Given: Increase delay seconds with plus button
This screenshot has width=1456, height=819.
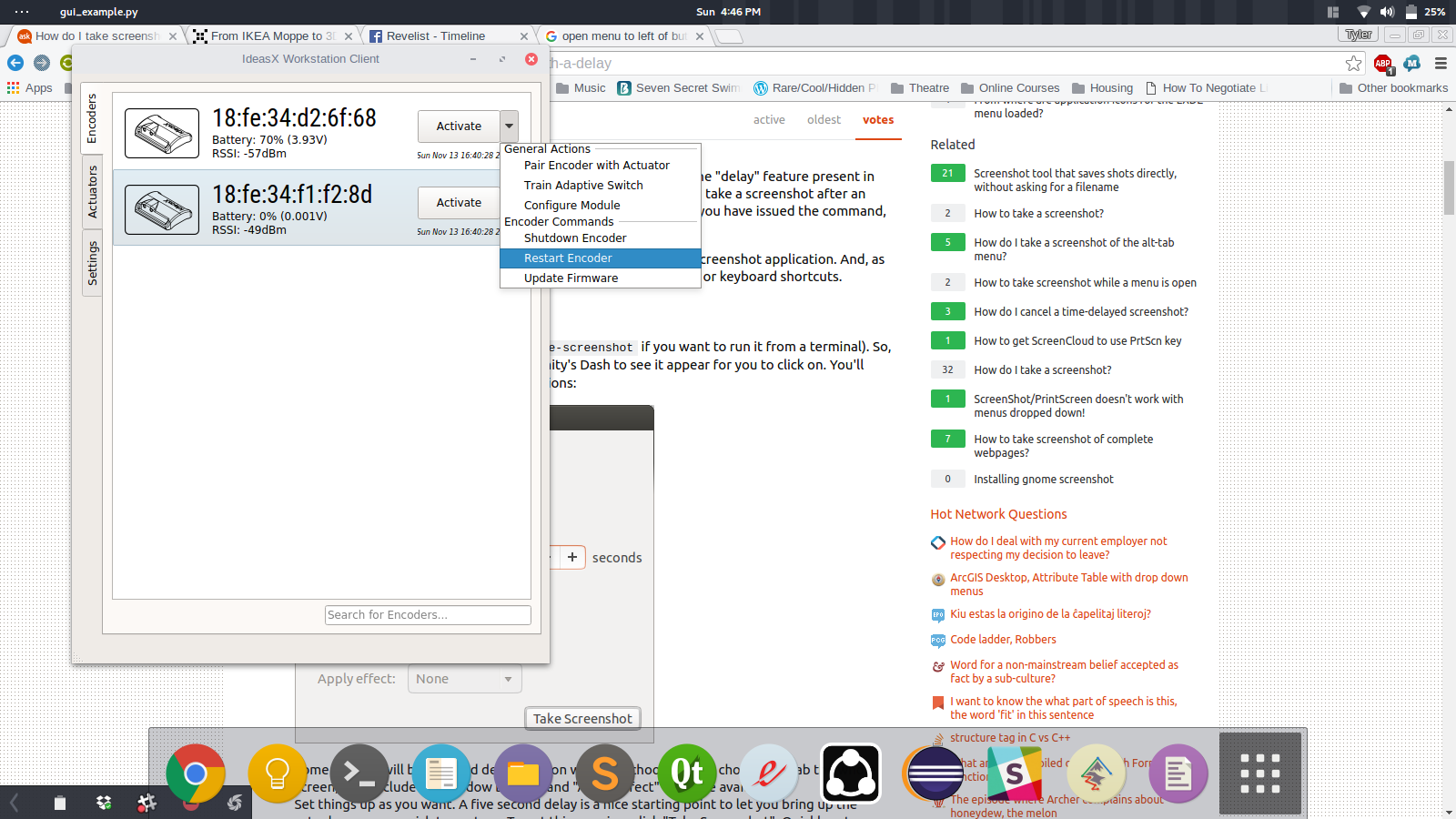Looking at the screenshot, I should point(571,557).
